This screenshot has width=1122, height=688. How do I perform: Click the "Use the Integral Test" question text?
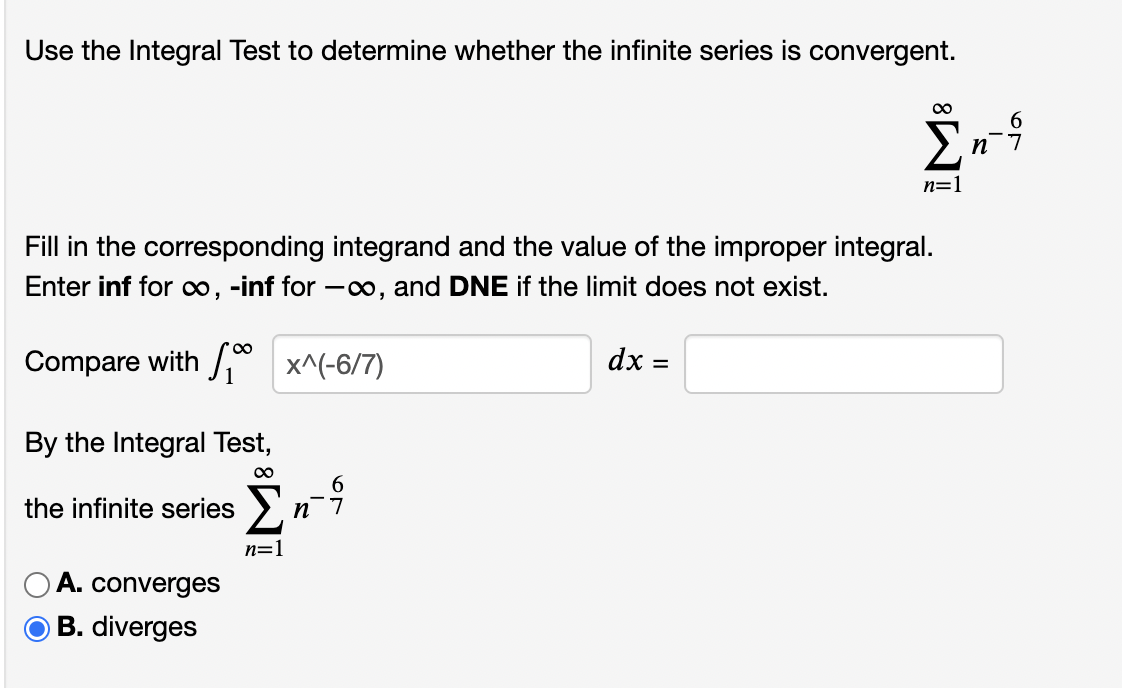coord(490,50)
